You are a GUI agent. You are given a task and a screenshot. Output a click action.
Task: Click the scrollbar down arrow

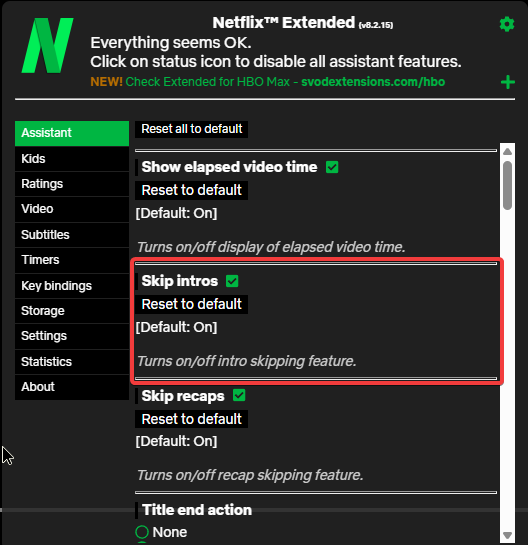pyautogui.click(x=507, y=535)
